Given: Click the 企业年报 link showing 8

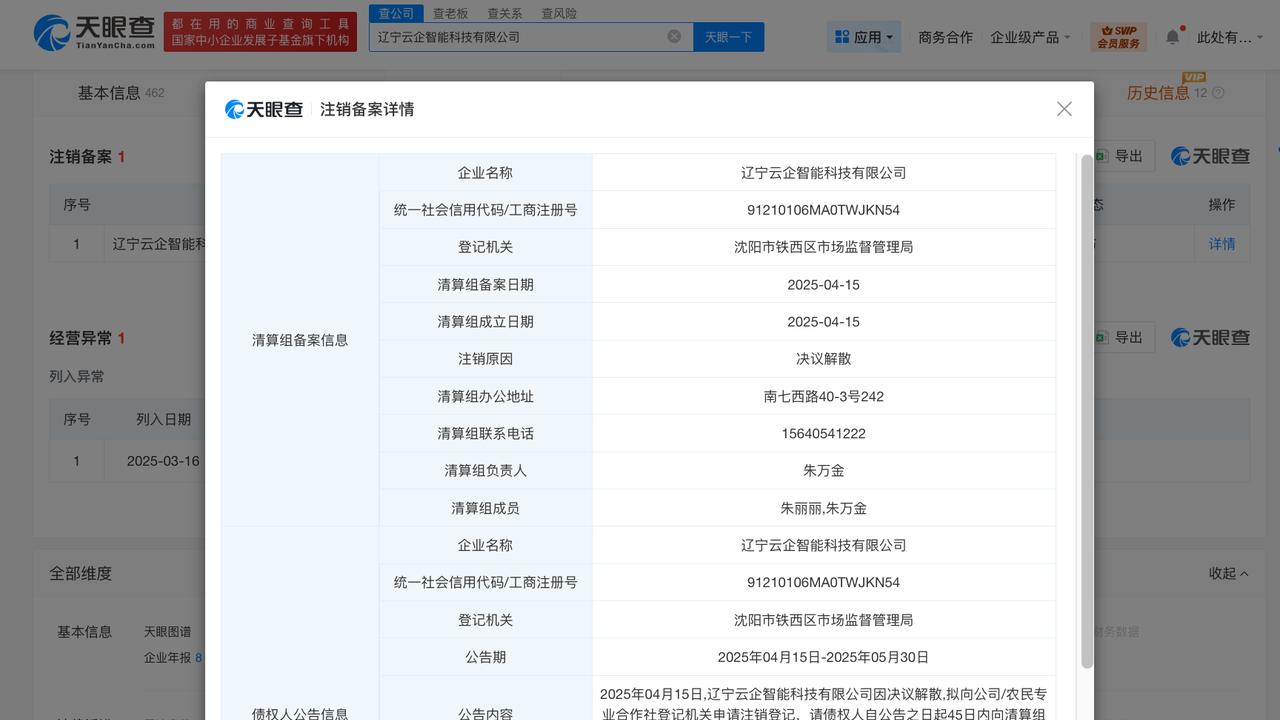Looking at the screenshot, I should (x=170, y=657).
